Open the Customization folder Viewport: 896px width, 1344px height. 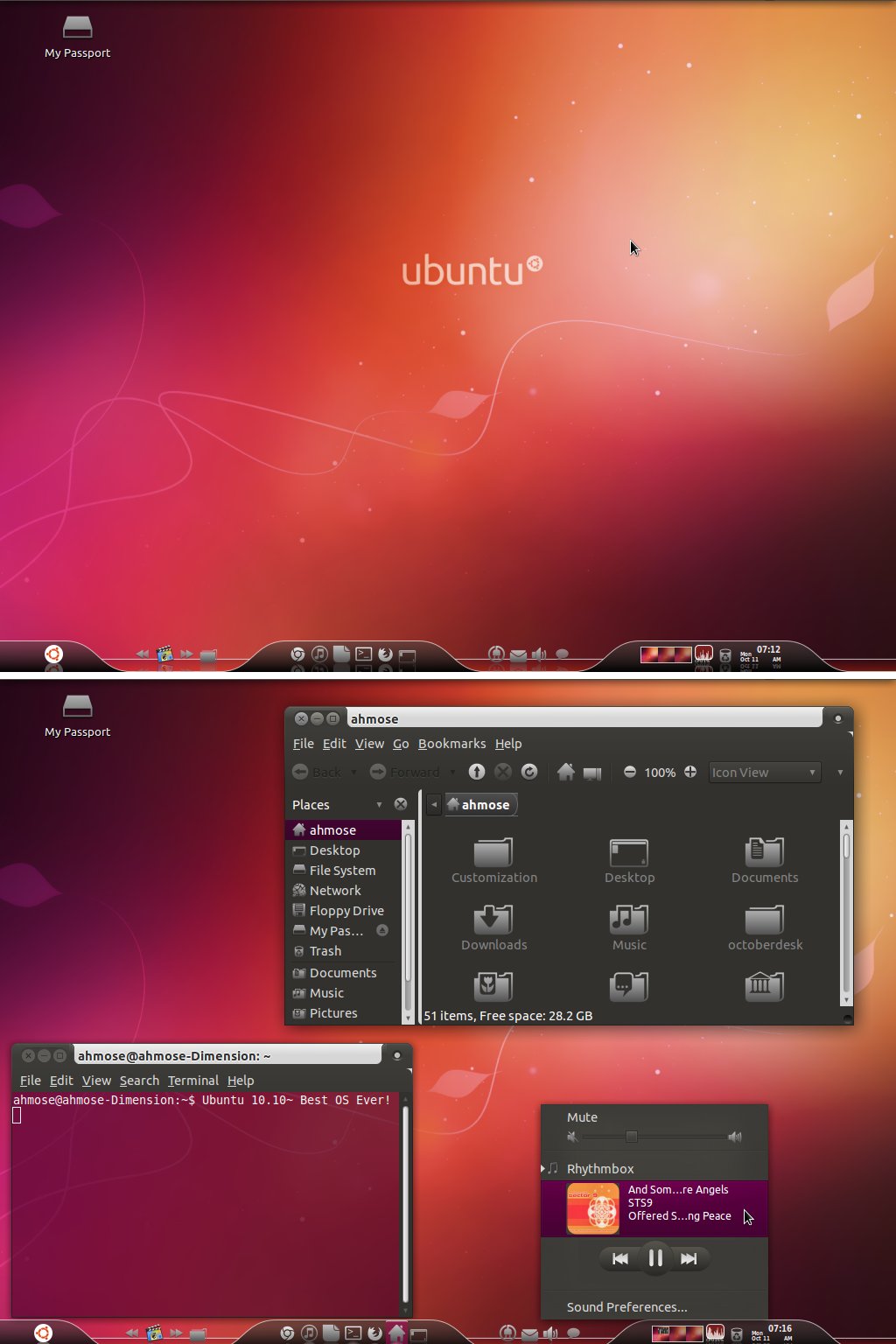pyautogui.click(x=494, y=860)
